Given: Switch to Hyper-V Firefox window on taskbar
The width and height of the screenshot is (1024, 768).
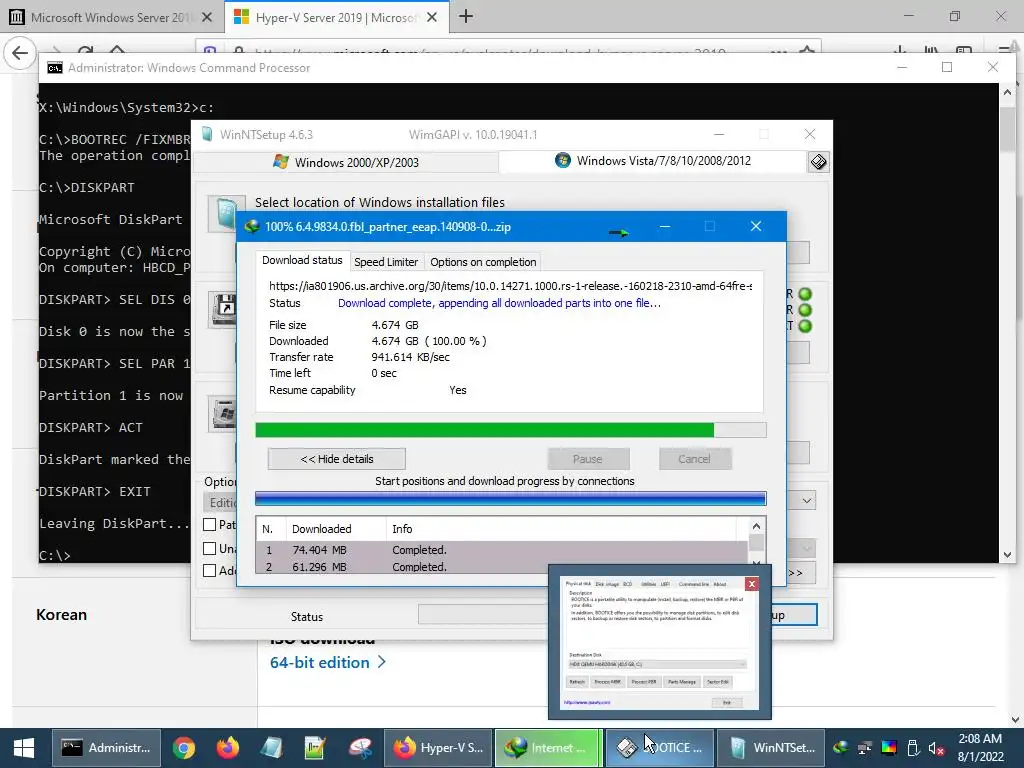Looking at the screenshot, I should coord(438,748).
